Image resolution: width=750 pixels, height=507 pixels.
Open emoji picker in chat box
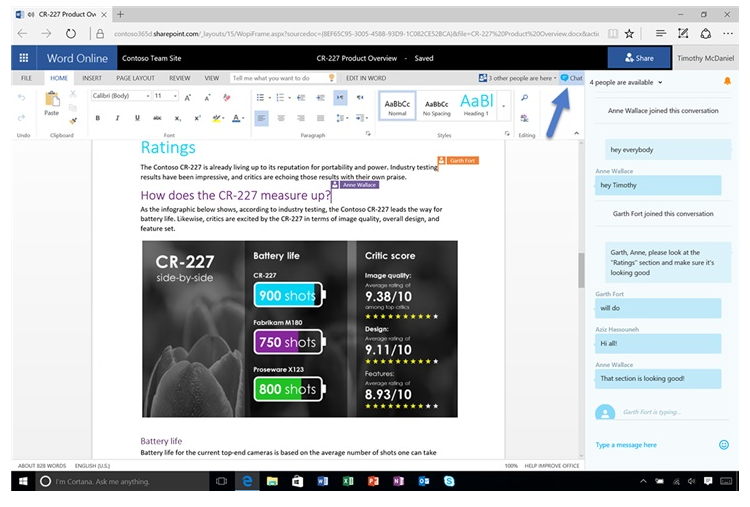(x=724, y=444)
